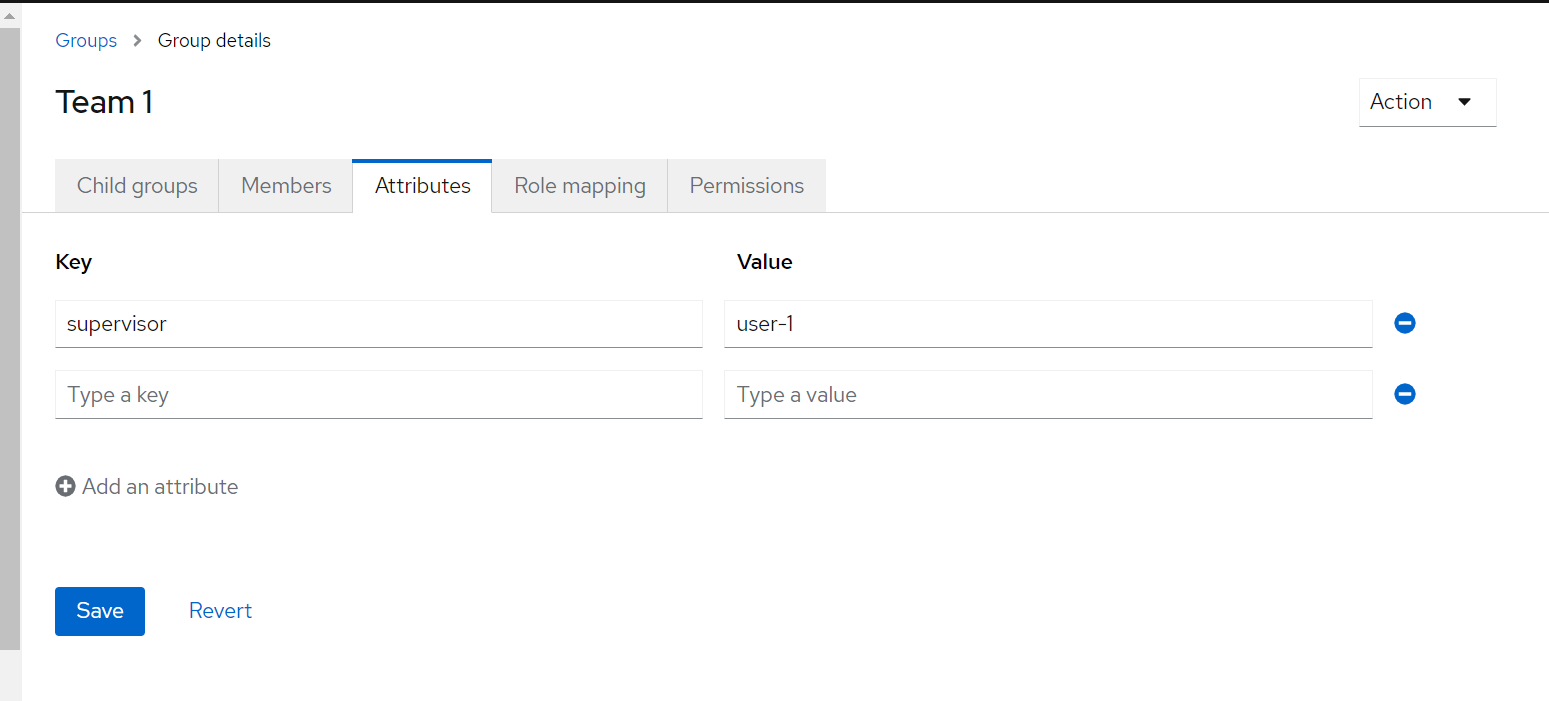Click the plus icon to add an attribute
The image size is (1549, 701).
coord(66,487)
